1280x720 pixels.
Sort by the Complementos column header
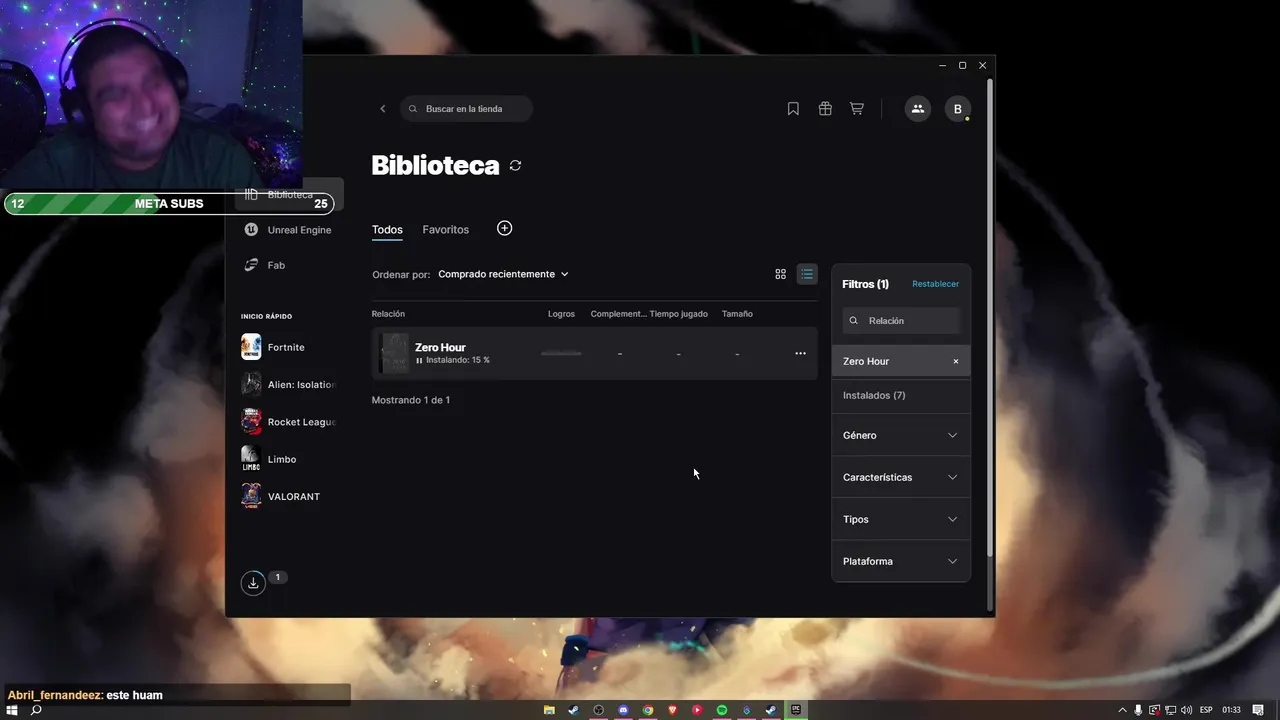tap(618, 314)
